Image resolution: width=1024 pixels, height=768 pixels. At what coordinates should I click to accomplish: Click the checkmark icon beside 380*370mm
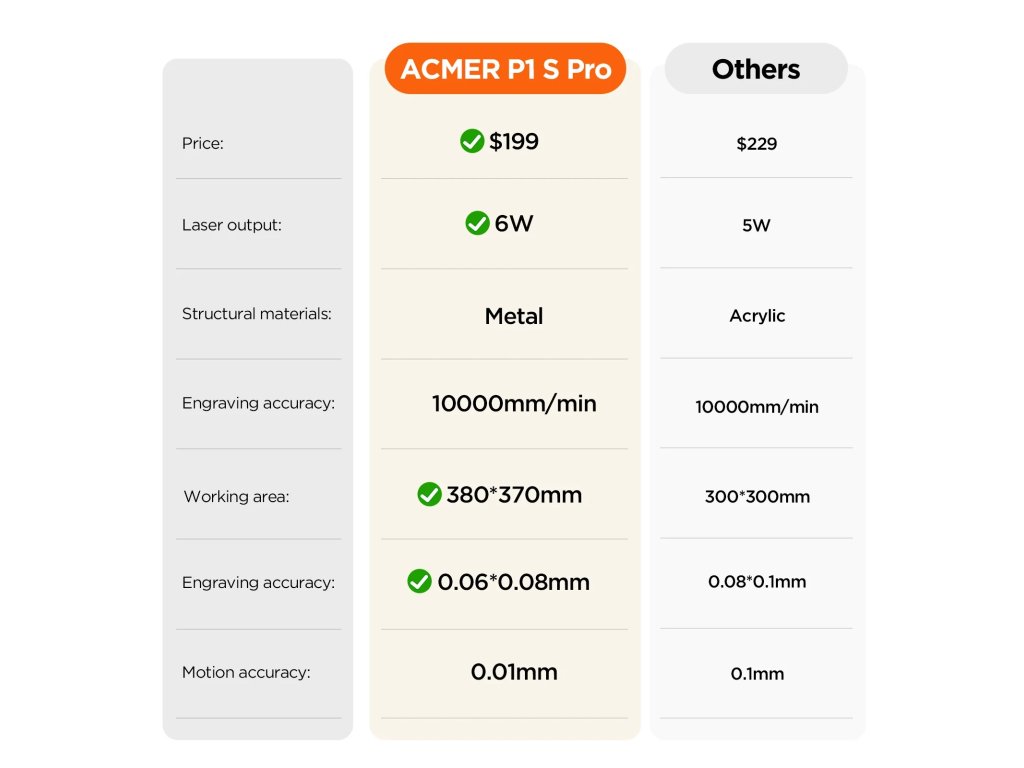click(429, 494)
